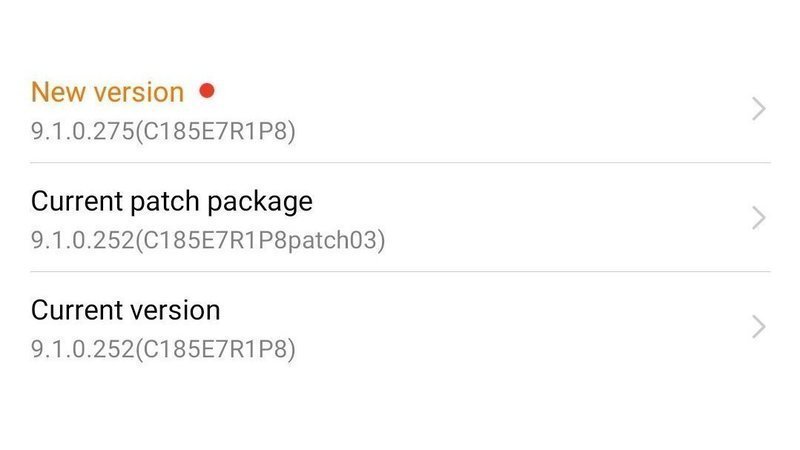Click the divider above Current version
Screen dimensions: 800x450
[400, 271]
